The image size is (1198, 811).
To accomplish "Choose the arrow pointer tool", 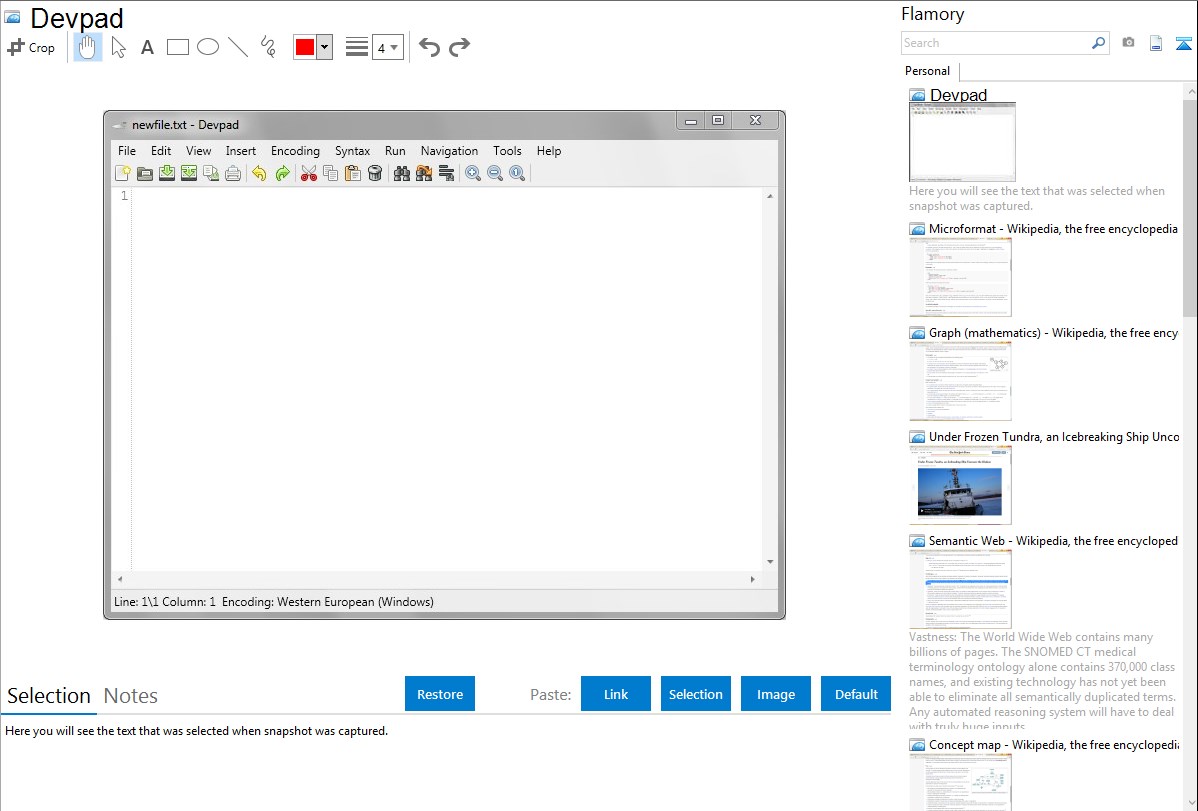I will click(118, 47).
